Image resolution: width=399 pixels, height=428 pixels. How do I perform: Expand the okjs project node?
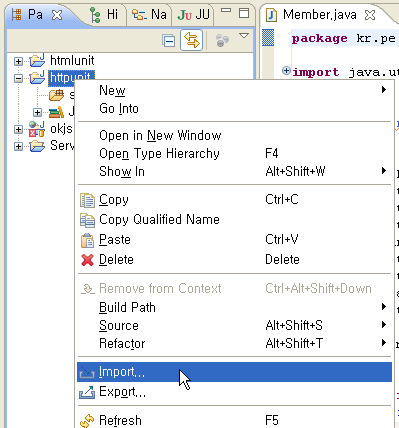[18, 129]
